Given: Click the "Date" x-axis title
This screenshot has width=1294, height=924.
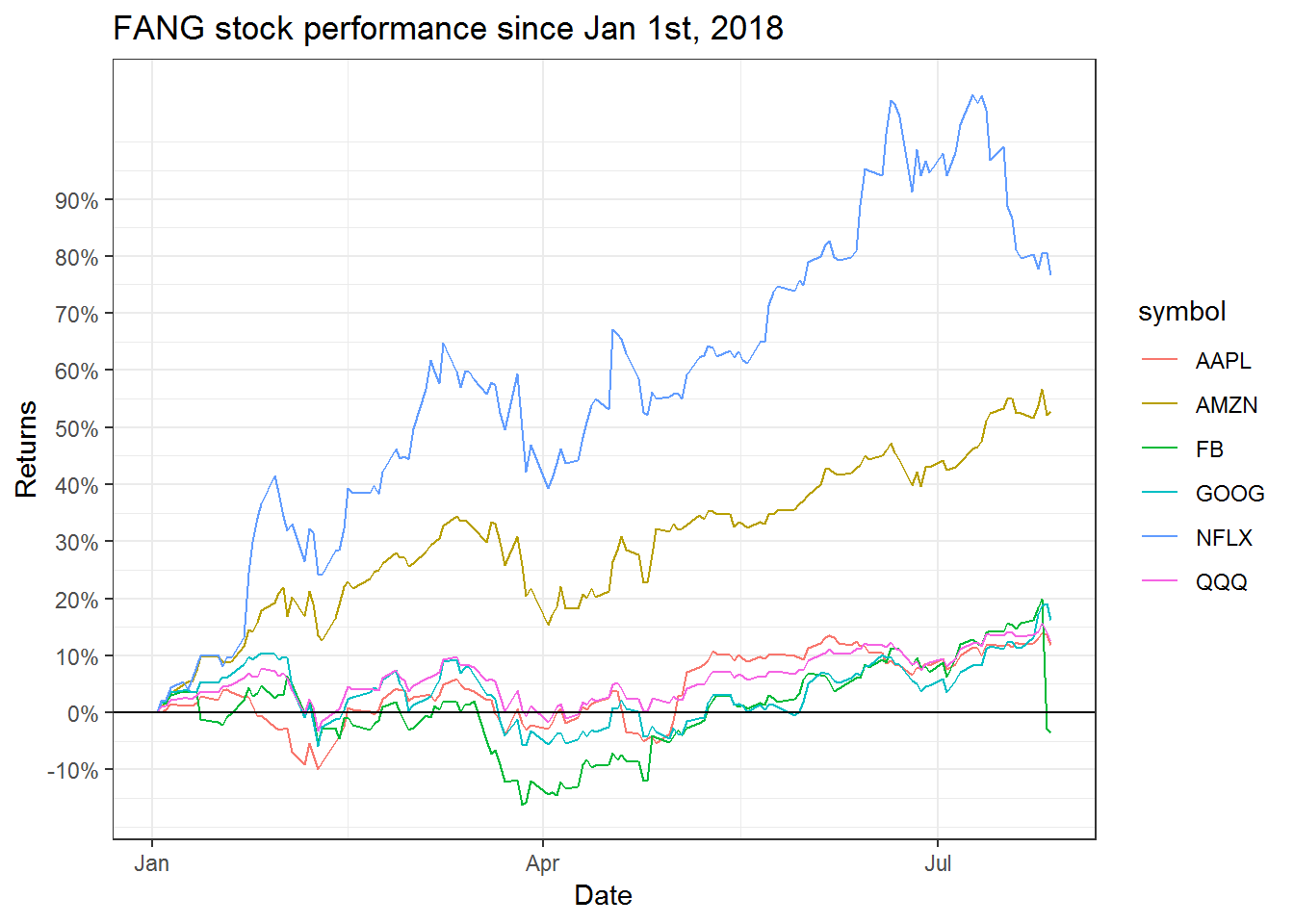Looking at the screenshot, I should 603,895.
